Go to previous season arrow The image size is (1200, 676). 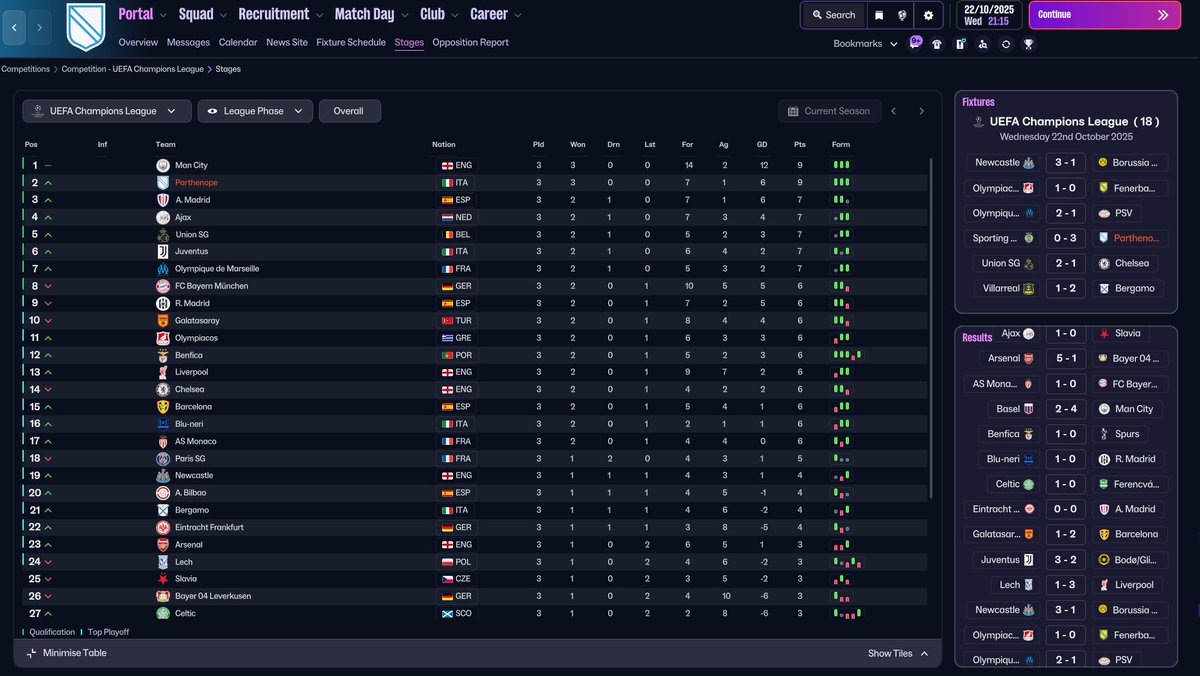pos(894,111)
